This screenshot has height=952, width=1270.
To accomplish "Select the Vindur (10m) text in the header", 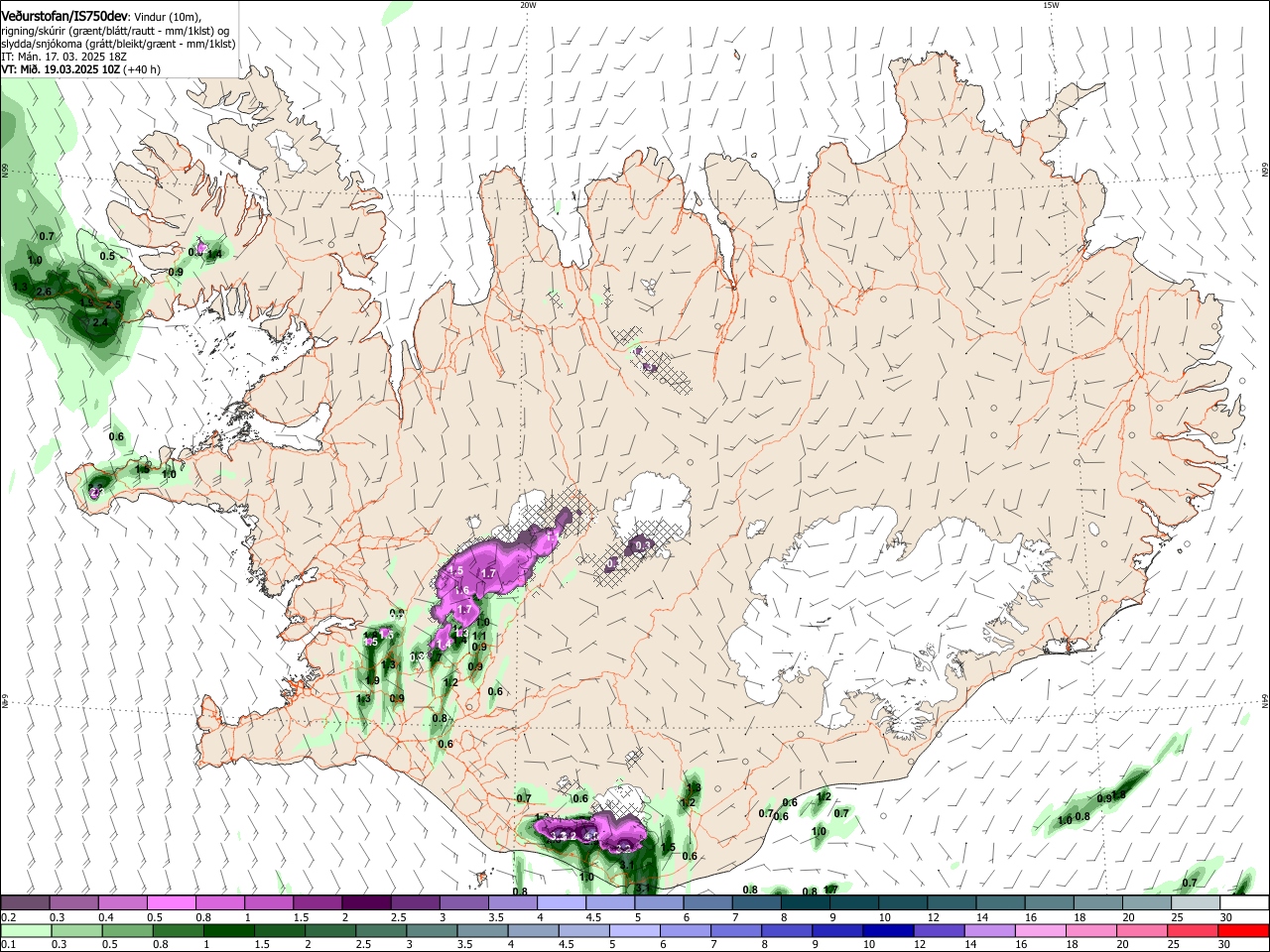I will (x=168, y=16).
